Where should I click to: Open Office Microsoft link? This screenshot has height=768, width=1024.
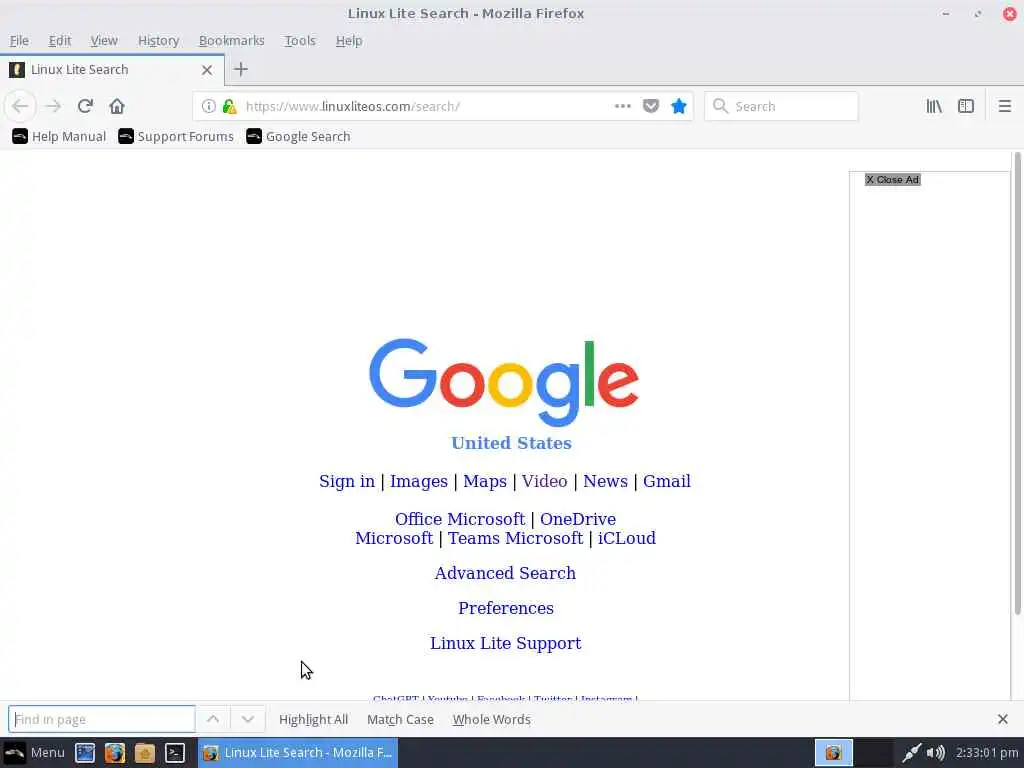point(460,519)
